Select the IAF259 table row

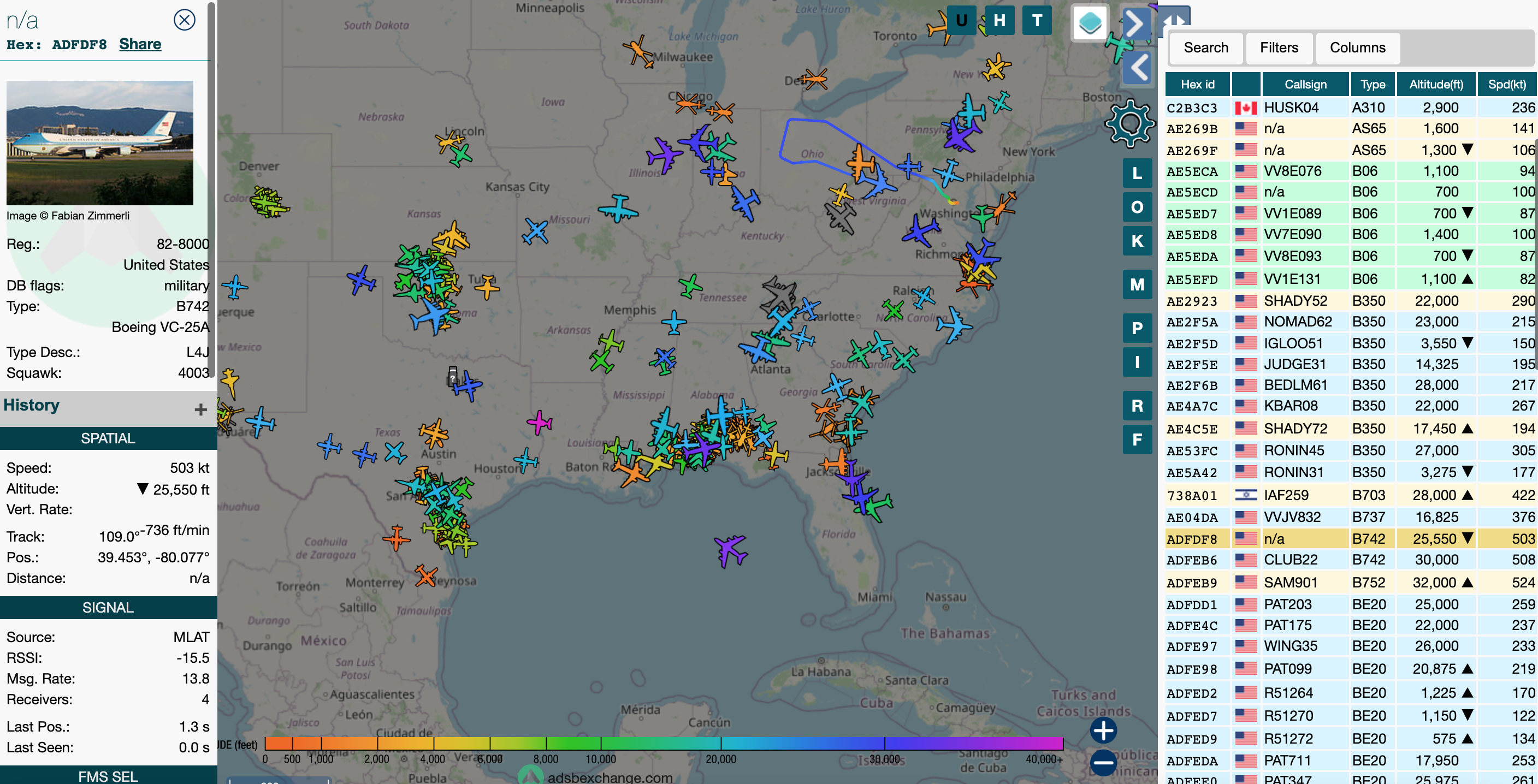[x=1351, y=495]
